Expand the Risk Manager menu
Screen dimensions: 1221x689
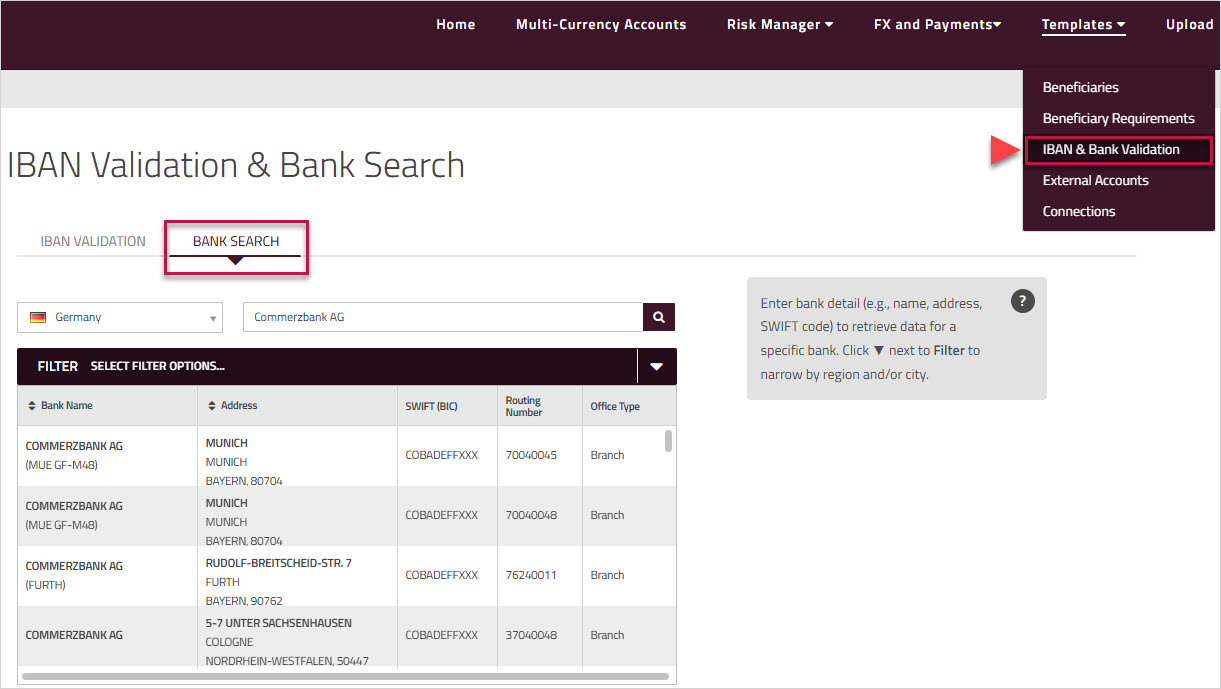(x=779, y=25)
